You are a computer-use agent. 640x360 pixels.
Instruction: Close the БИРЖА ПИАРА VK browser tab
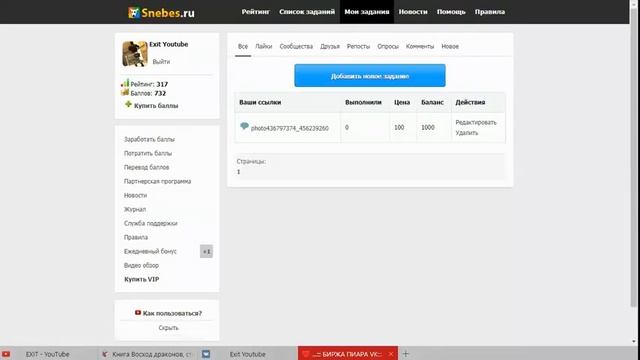point(391,354)
